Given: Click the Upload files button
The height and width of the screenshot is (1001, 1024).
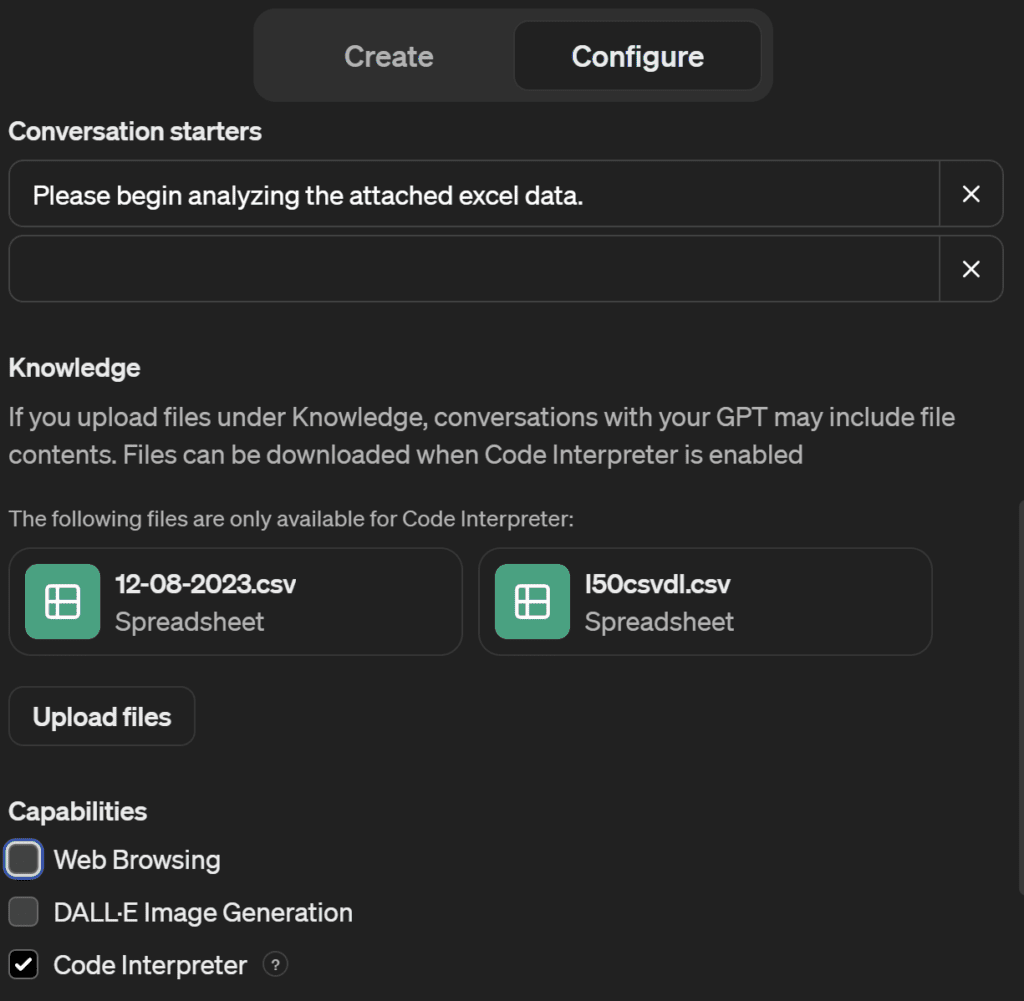Looking at the screenshot, I should tap(101, 716).
